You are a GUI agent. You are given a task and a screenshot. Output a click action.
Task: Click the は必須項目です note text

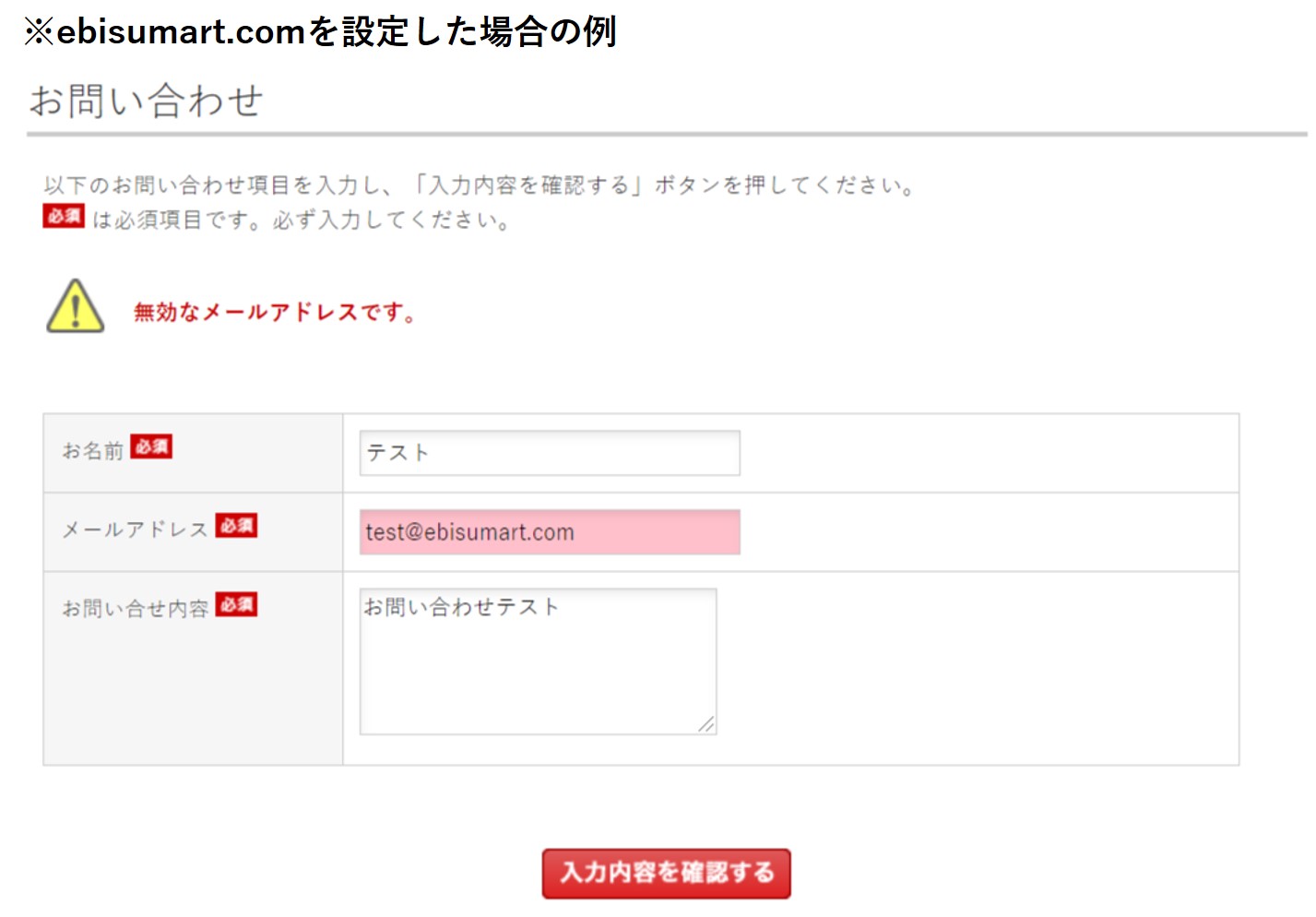click(301, 220)
